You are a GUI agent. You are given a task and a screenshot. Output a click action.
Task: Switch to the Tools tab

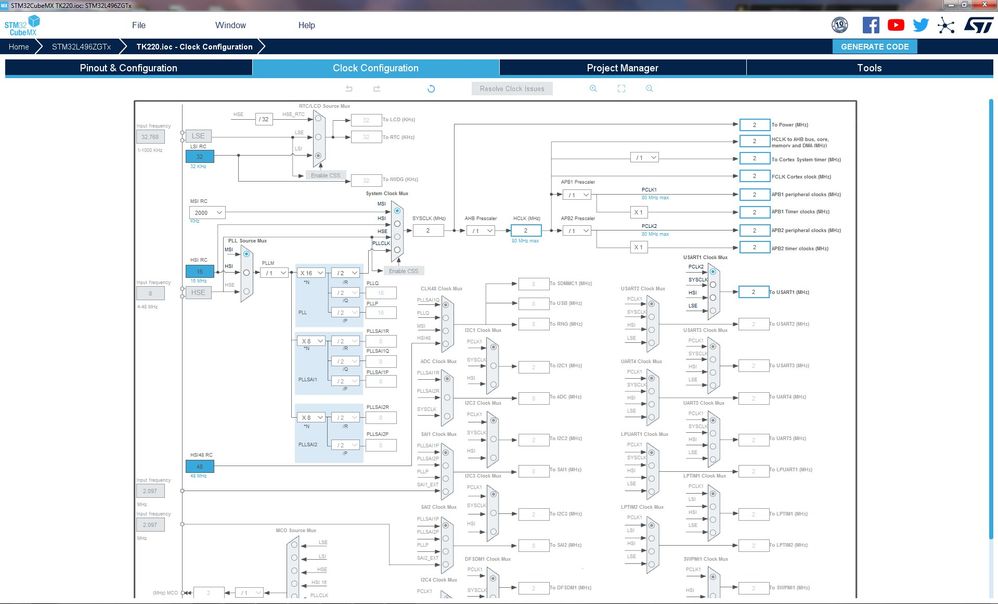click(869, 67)
